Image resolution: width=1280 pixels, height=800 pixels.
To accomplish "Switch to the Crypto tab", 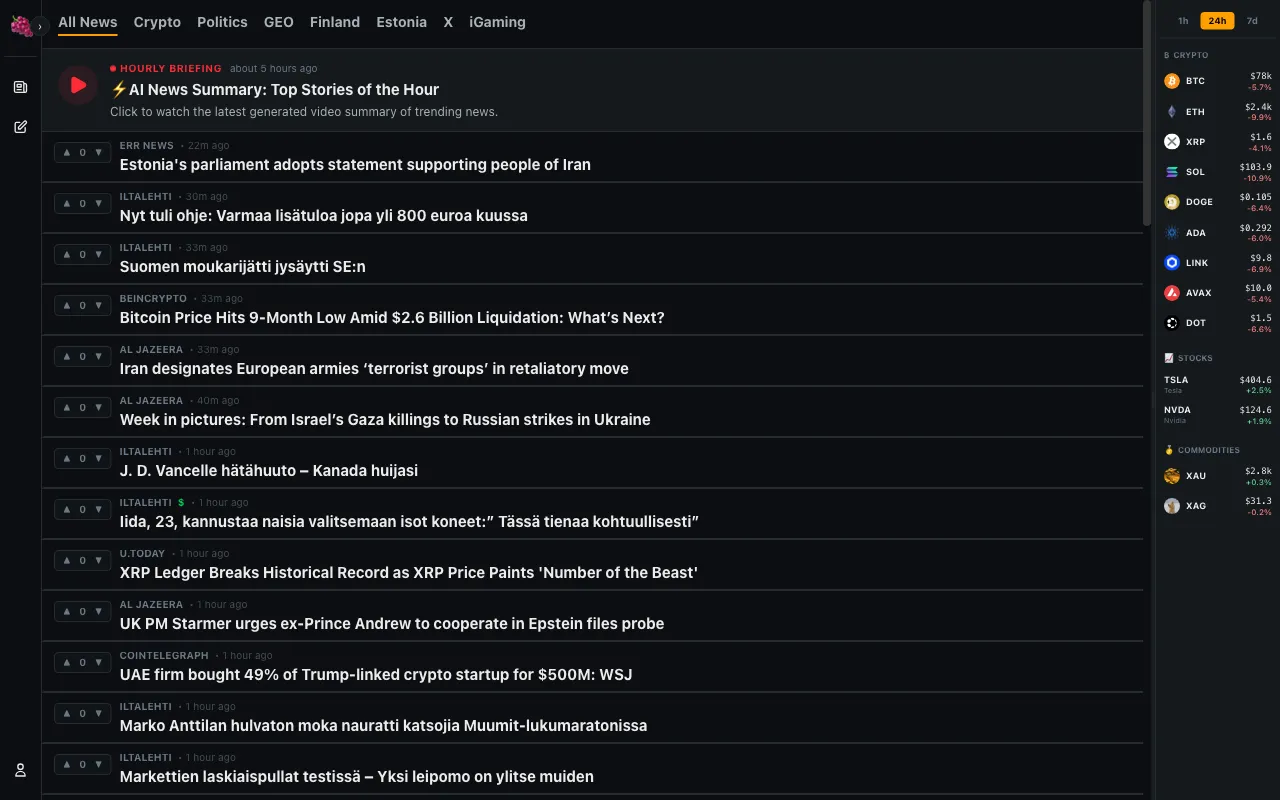I will 157,22.
